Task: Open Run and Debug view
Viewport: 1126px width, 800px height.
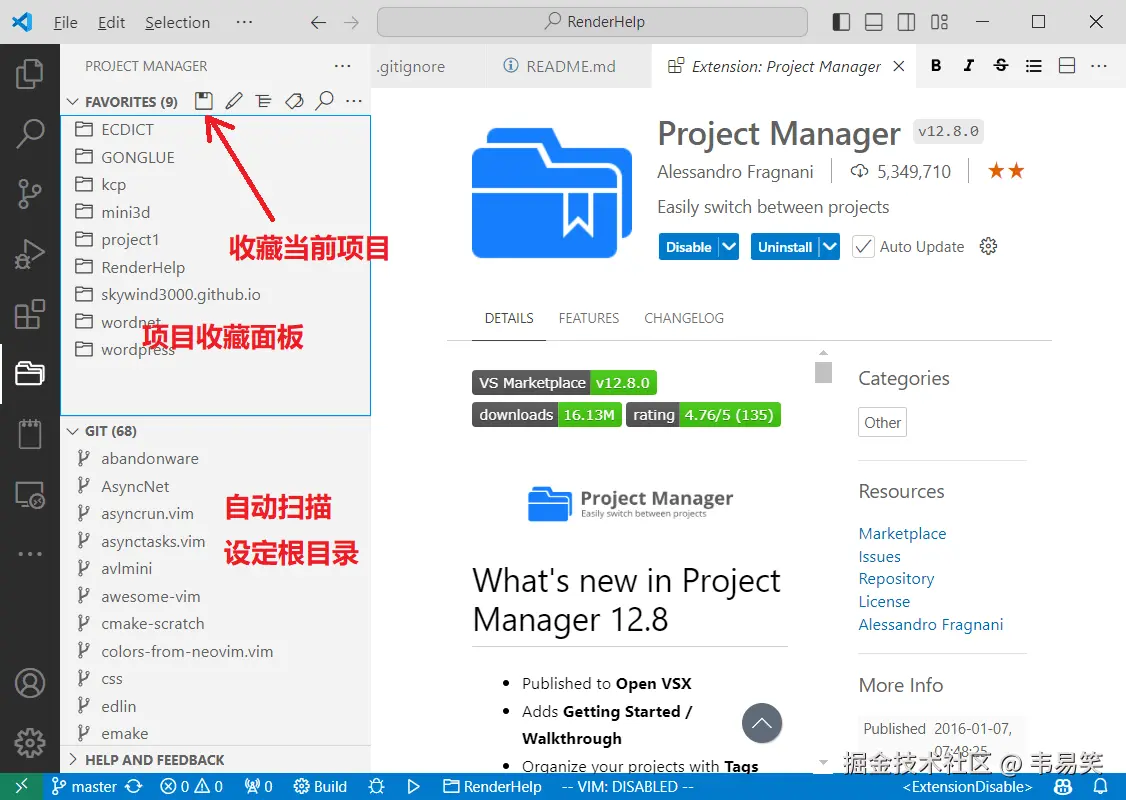Action: [29, 254]
